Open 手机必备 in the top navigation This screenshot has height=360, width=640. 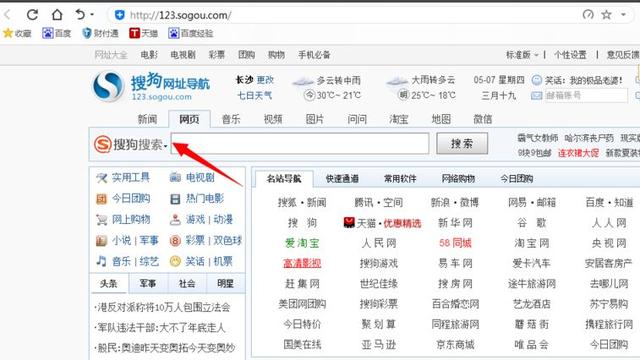coord(314,55)
